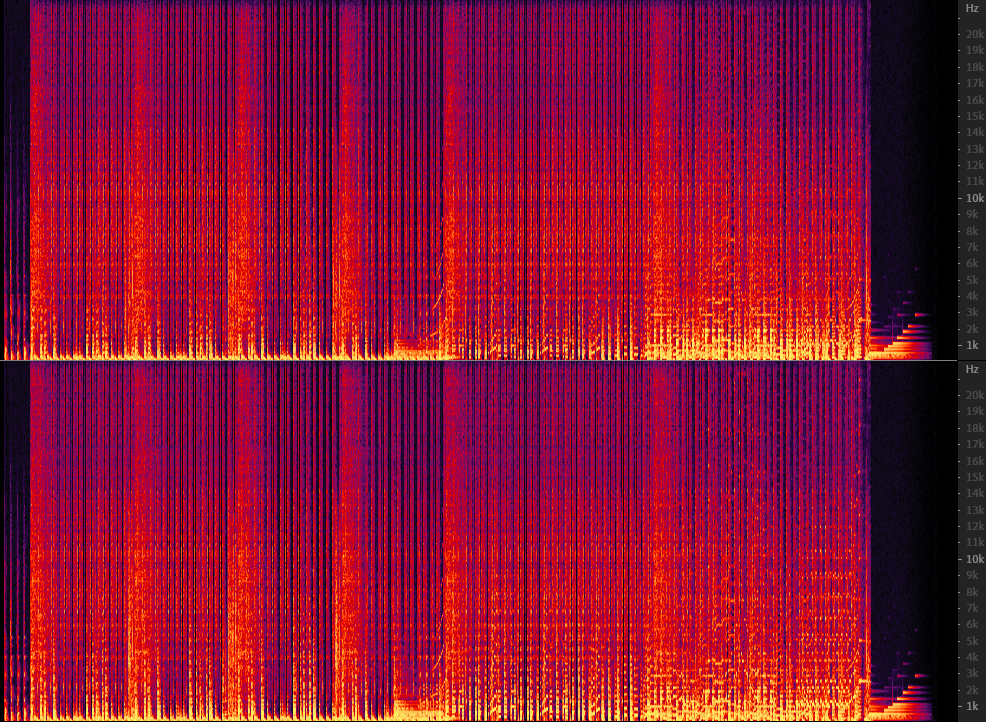
Task: Select the 20k mark on the top frequency ruler
Action: (x=974, y=34)
